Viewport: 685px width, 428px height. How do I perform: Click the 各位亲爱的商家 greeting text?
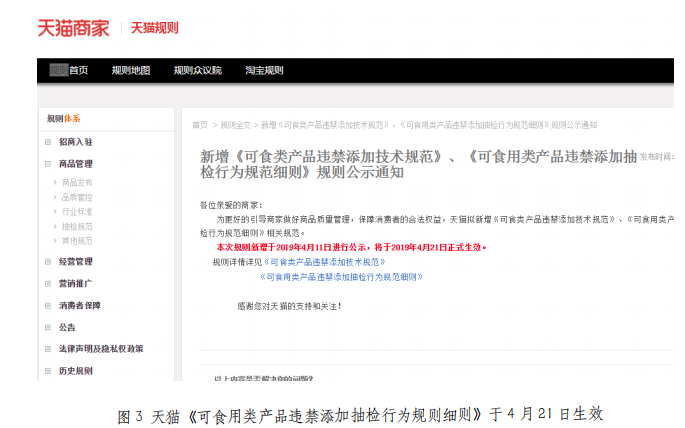coord(231,205)
